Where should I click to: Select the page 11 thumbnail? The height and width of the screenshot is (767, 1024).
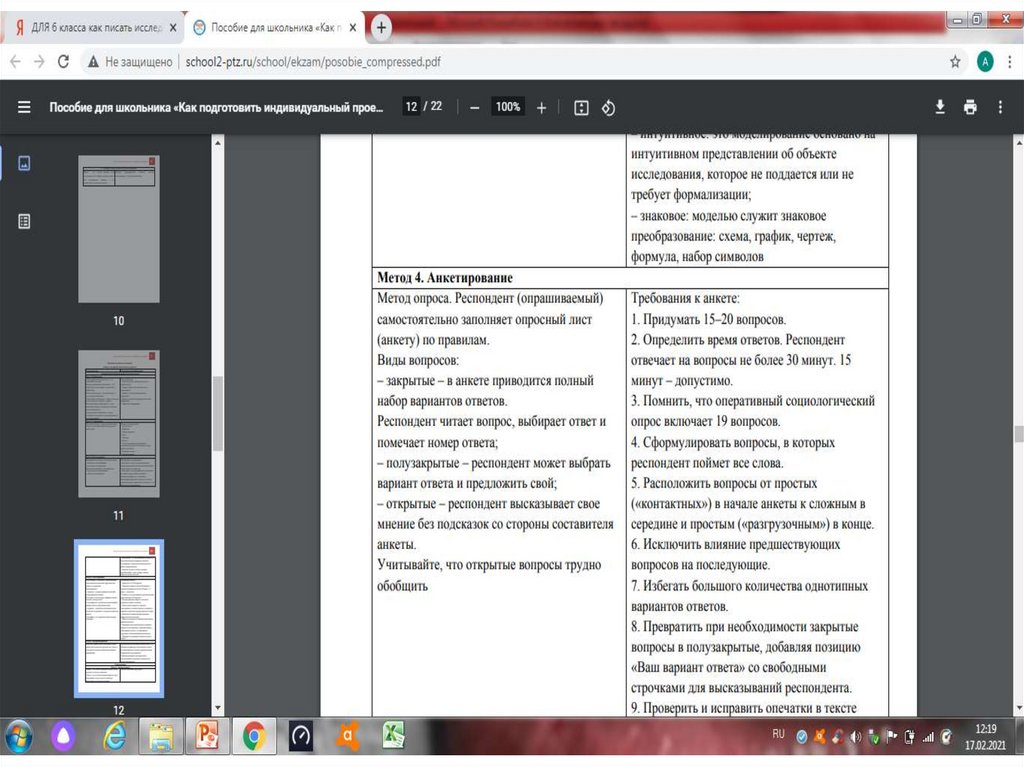click(x=118, y=423)
